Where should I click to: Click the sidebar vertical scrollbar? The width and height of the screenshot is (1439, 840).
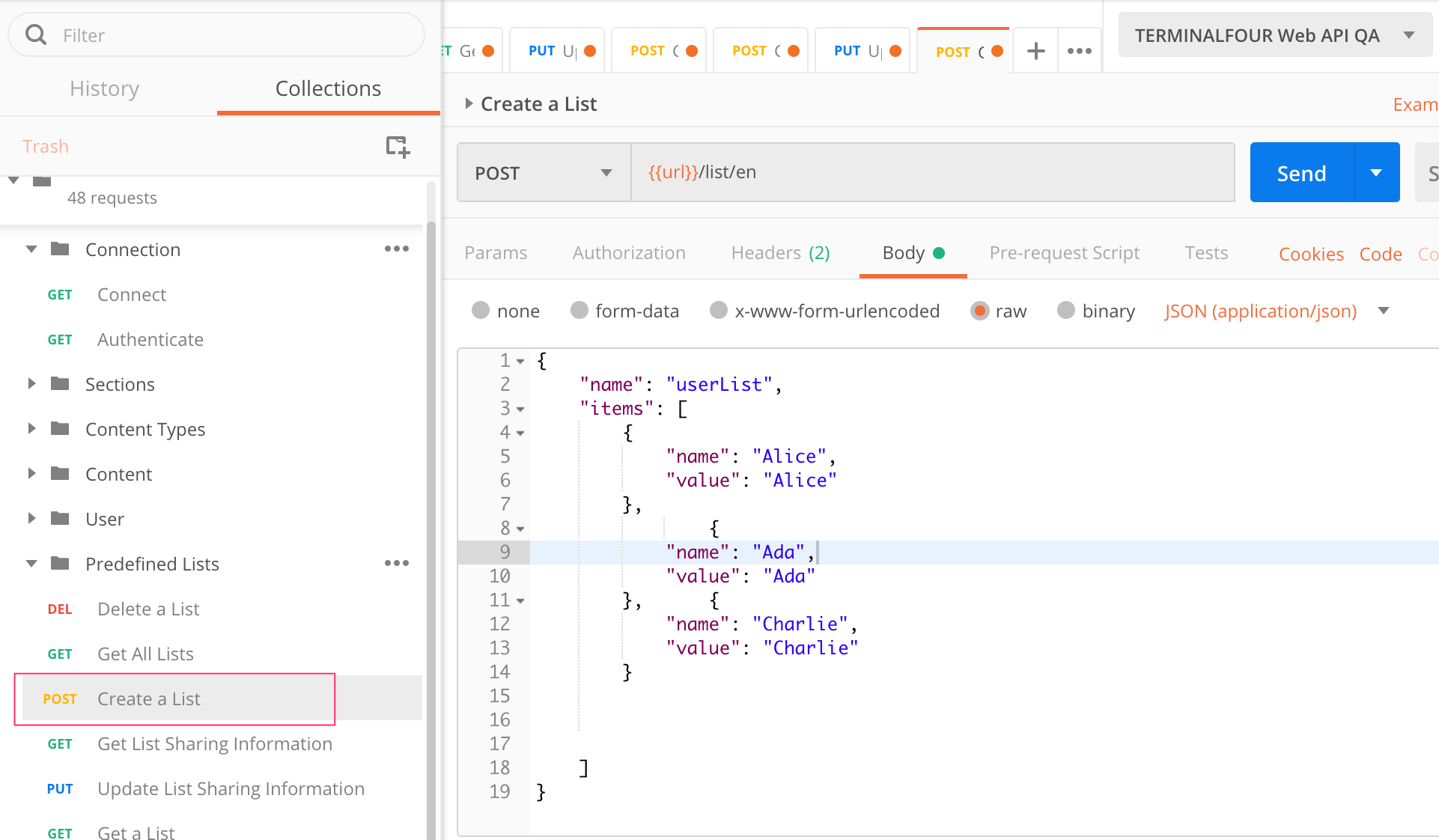tap(431, 524)
